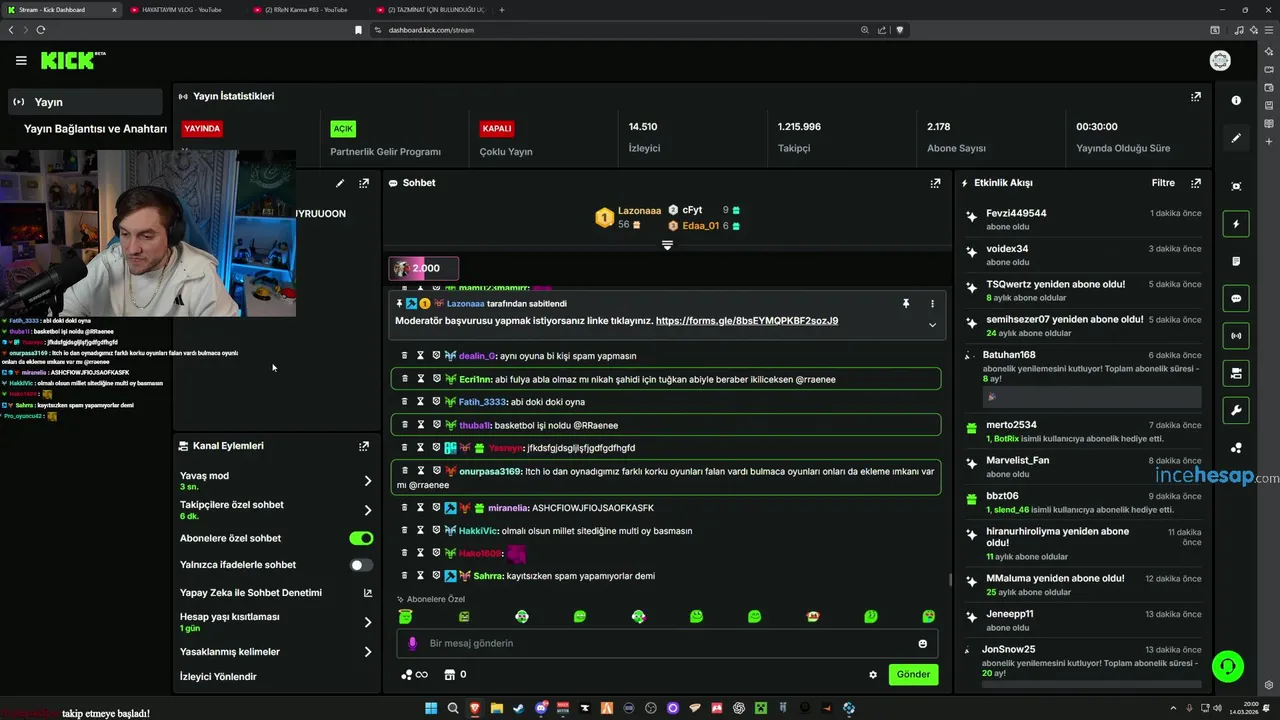Open the Filtre dropdown in Etkinlik Akışı
This screenshot has height=720, width=1280.
(1163, 183)
